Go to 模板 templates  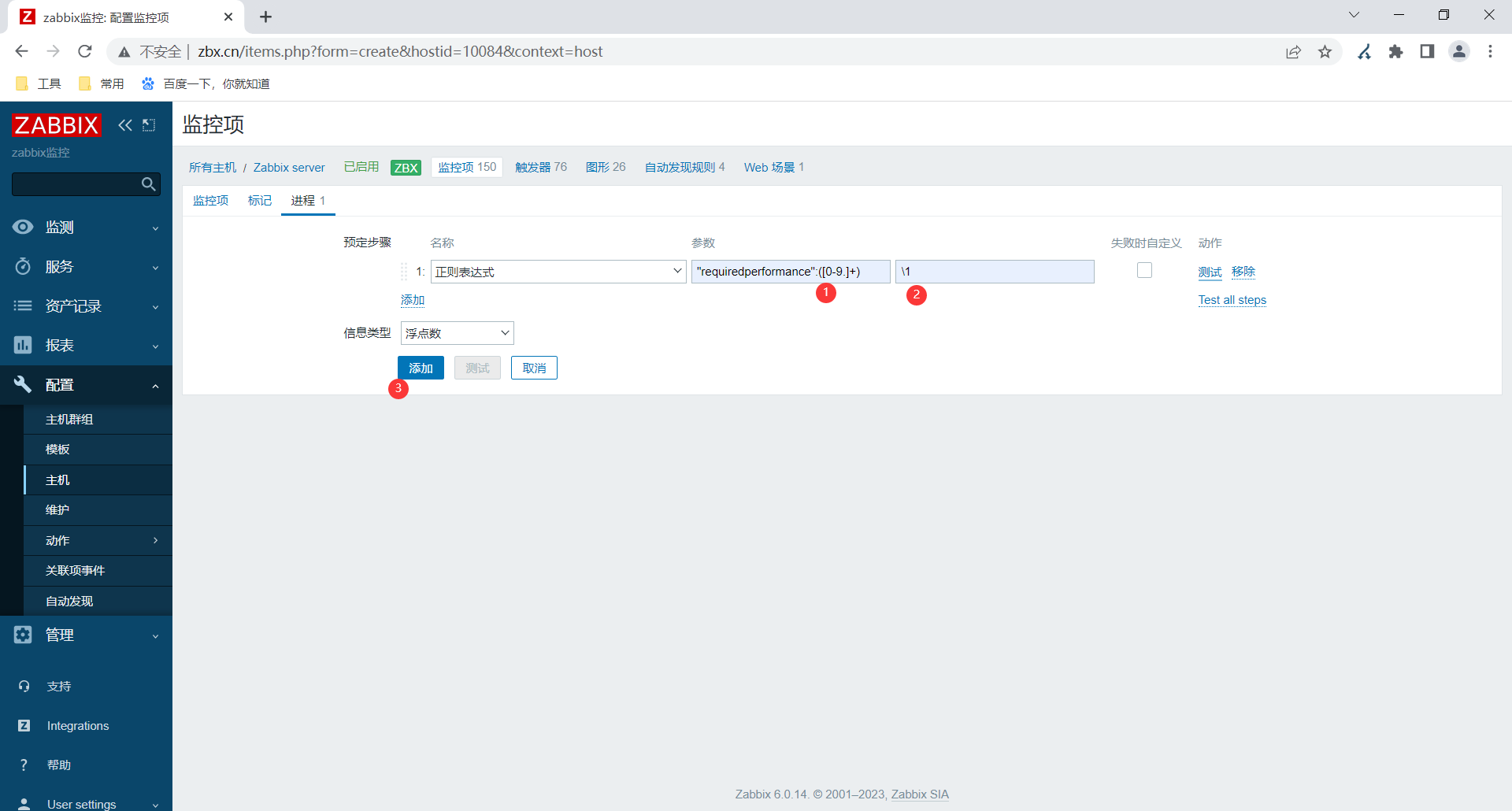point(98,450)
